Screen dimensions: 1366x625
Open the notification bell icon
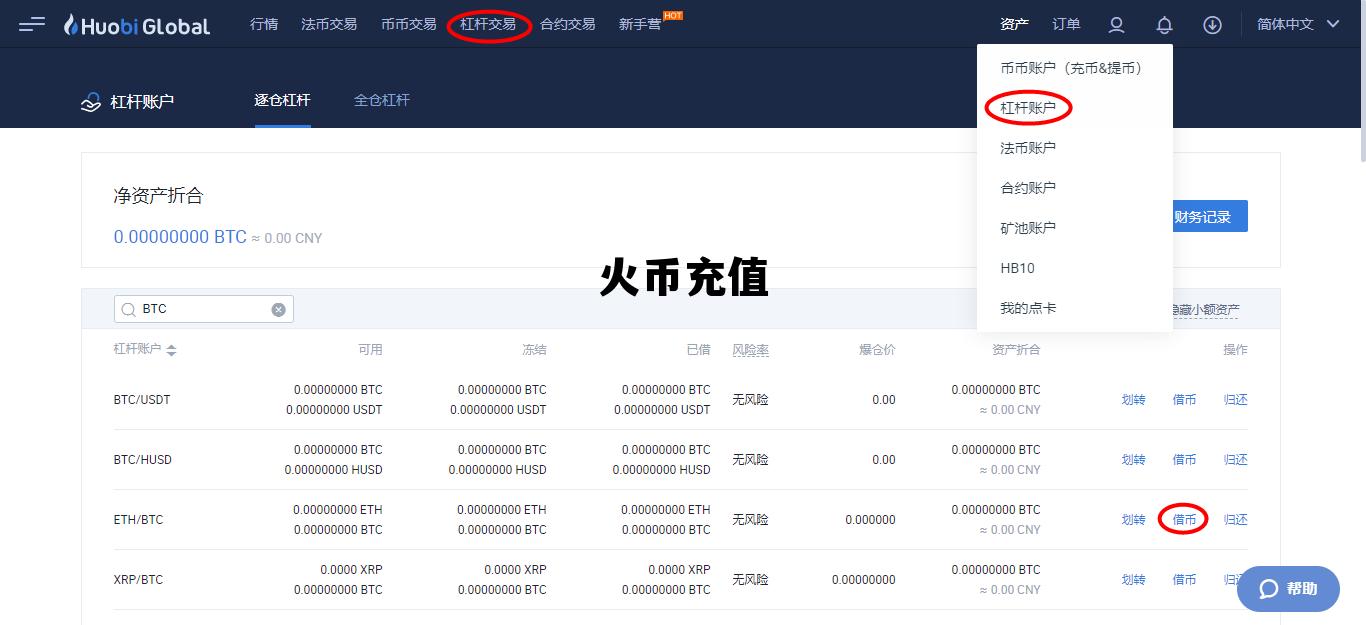click(x=1164, y=25)
